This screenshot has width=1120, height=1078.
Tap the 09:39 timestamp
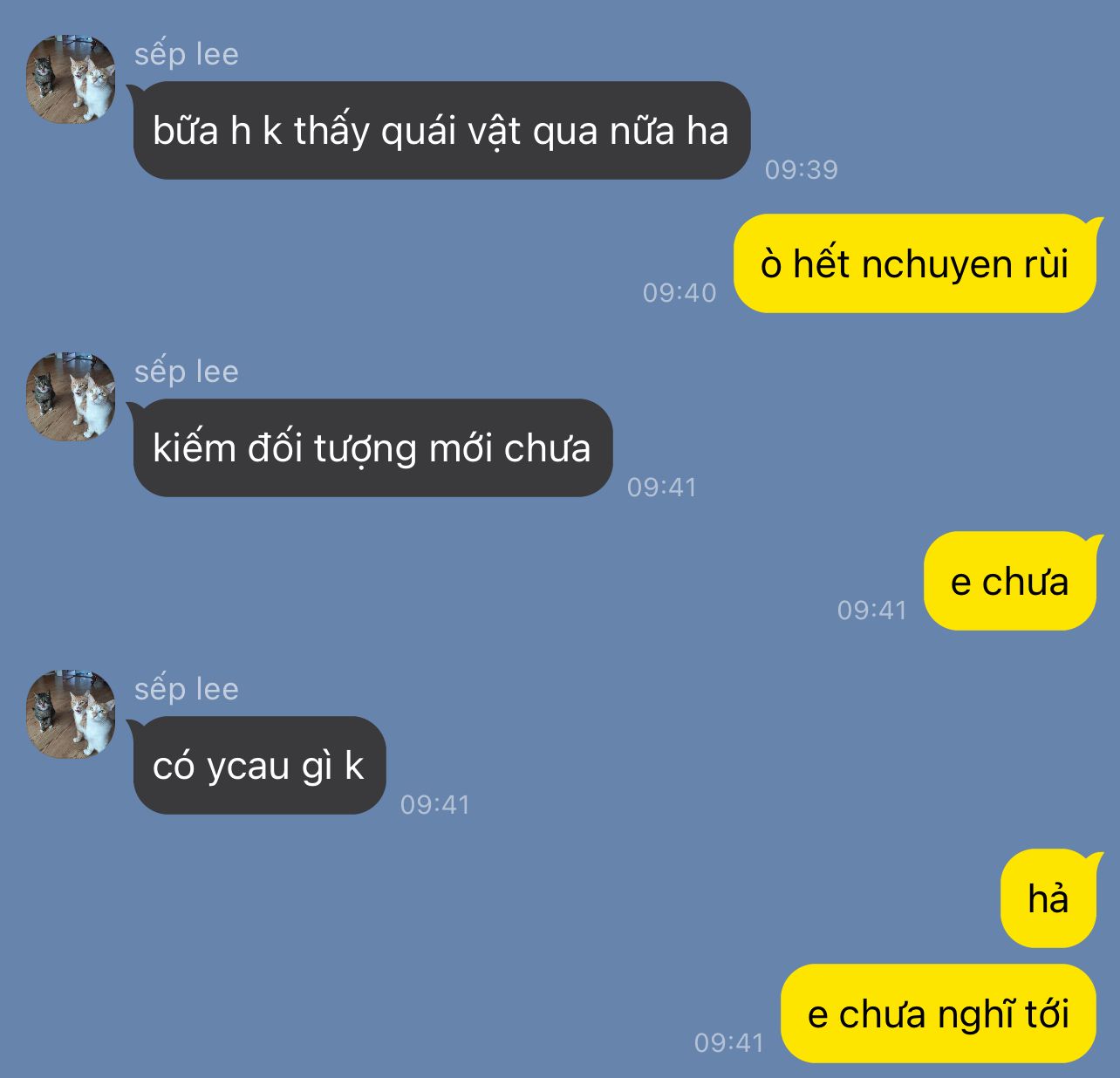[x=802, y=169]
